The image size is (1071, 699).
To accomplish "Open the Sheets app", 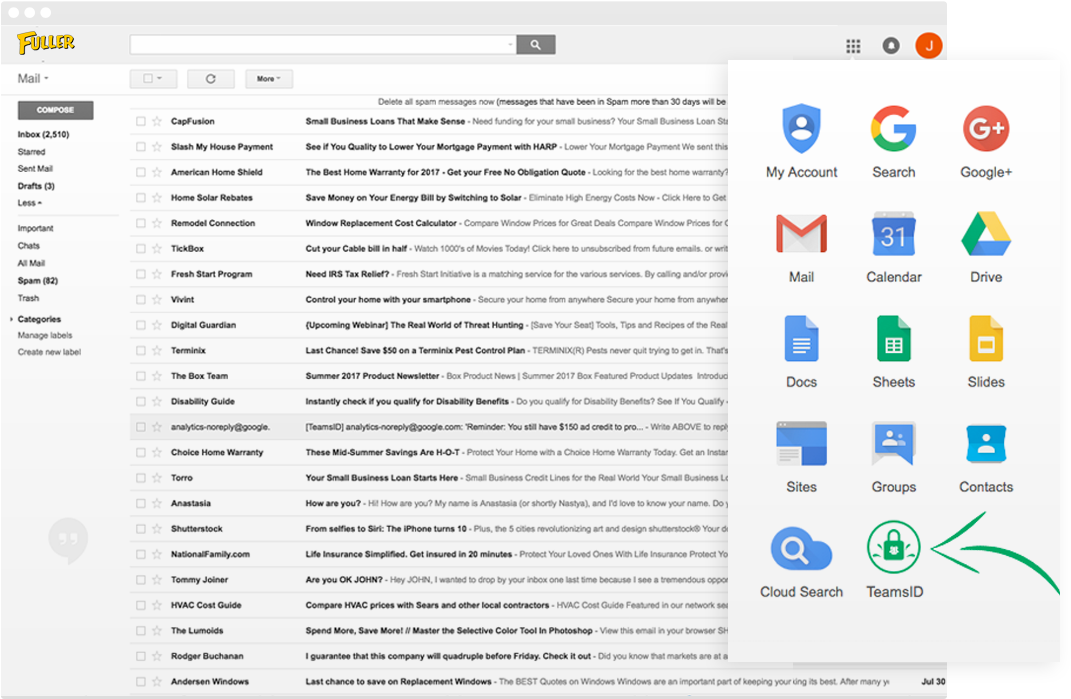I will coord(893,352).
